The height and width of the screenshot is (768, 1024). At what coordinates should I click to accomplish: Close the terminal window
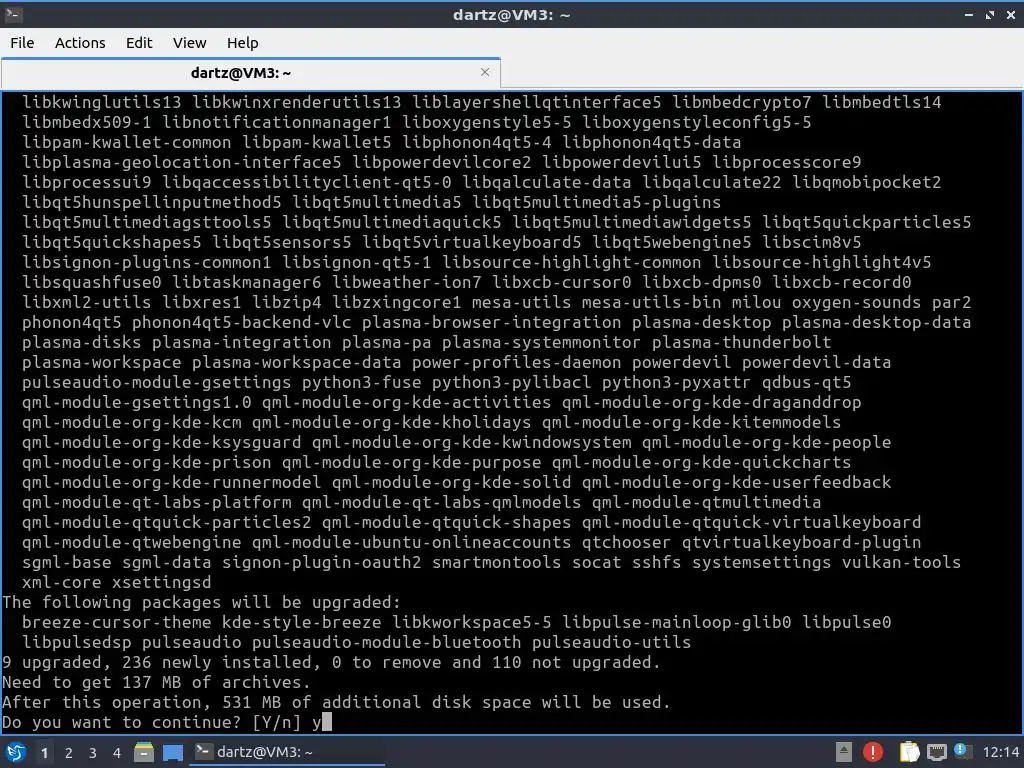tap(1011, 14)
